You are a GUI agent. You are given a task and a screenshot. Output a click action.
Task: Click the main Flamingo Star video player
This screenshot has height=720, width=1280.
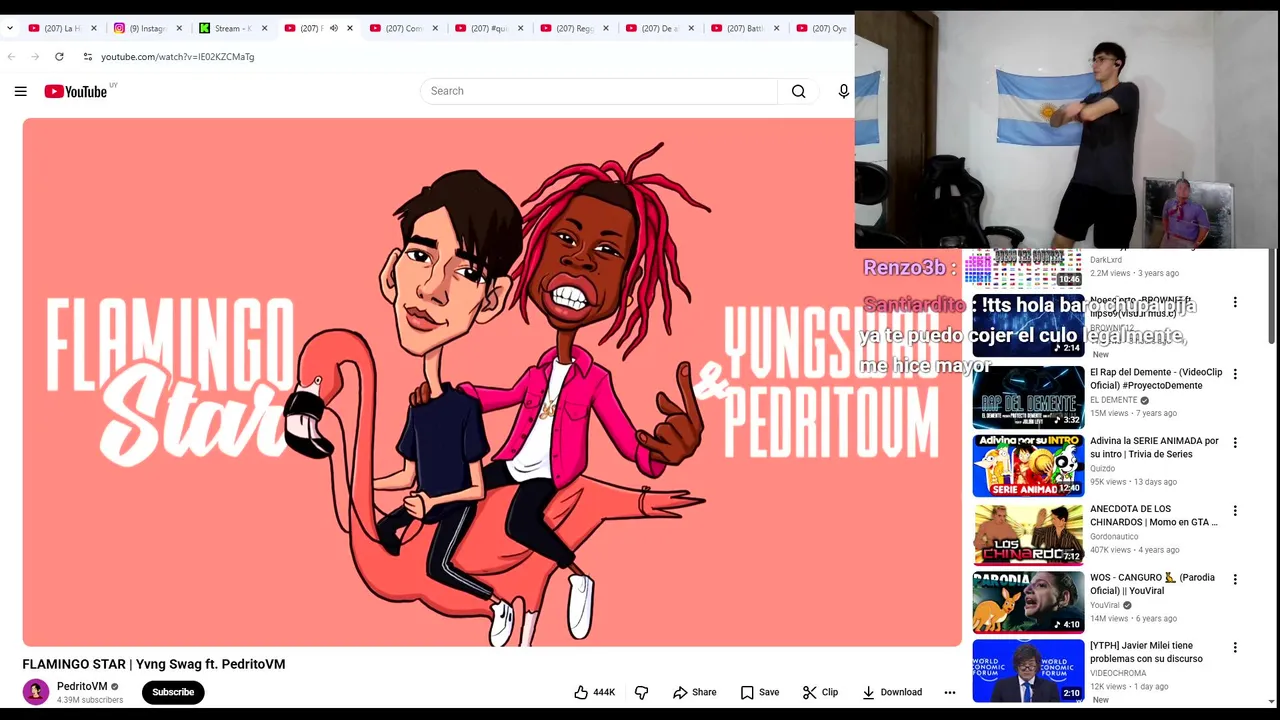[492, 382]
